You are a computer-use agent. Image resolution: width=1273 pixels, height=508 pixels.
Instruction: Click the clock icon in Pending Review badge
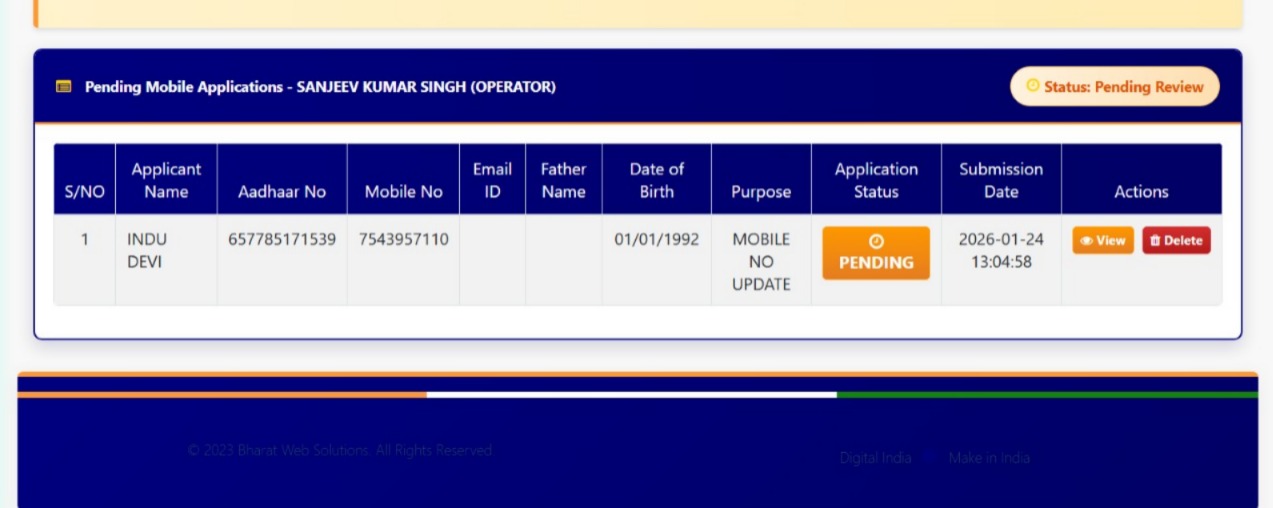[x=1033, y=87]
